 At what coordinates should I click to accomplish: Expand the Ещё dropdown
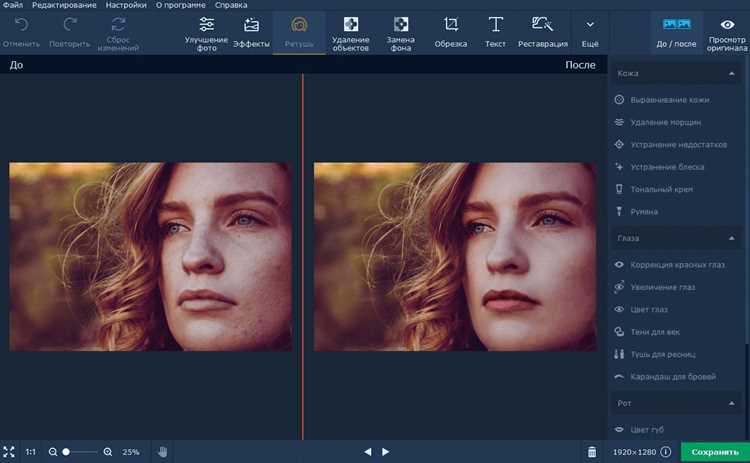point(590,33)
